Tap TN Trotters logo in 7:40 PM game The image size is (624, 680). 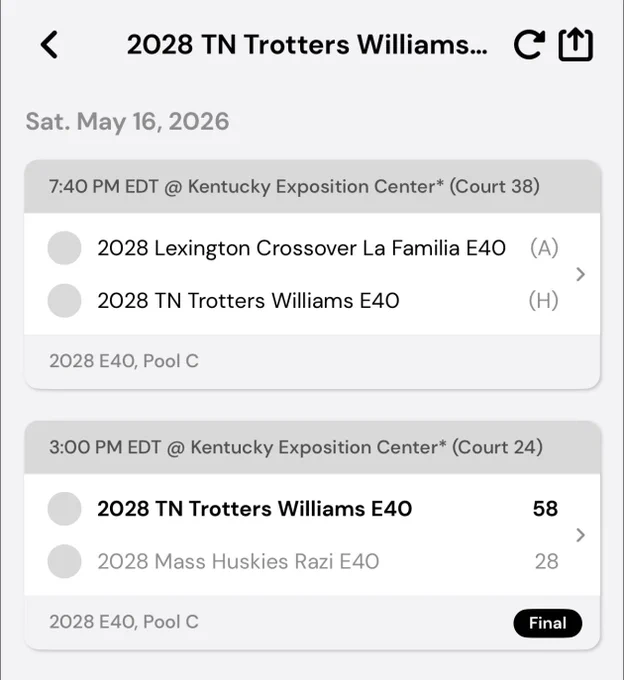pos(64,301)
